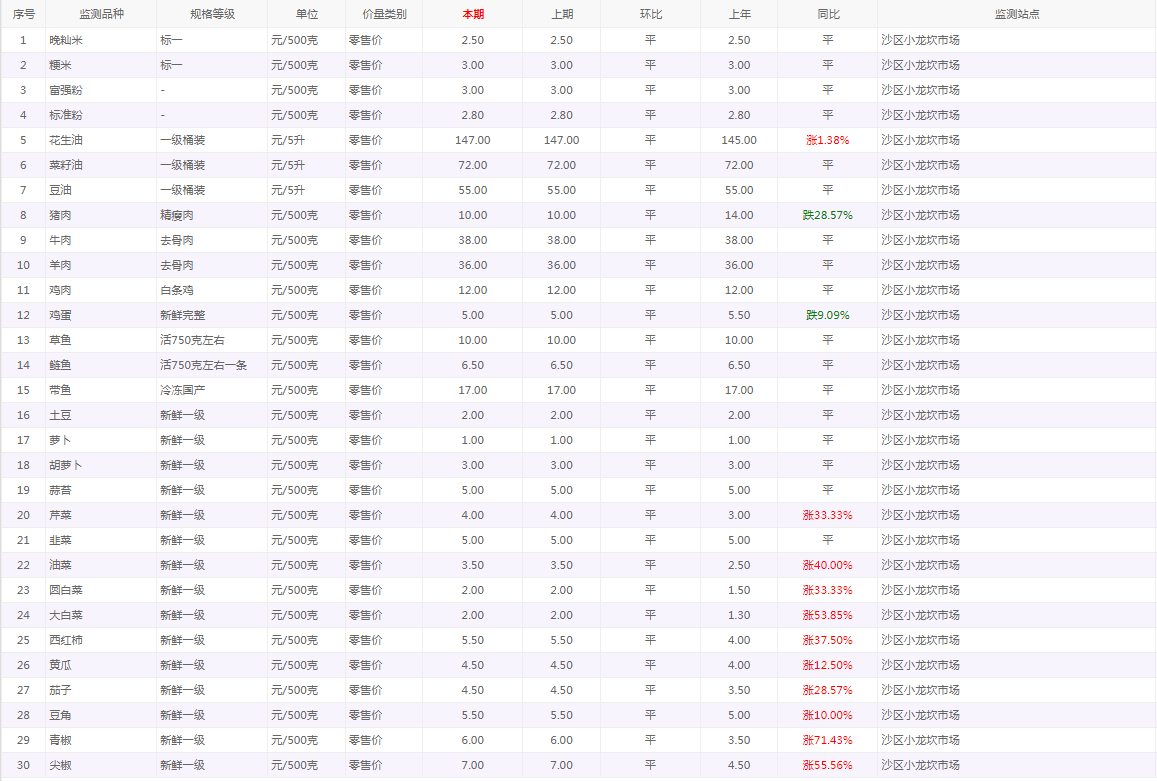This screenshot has width=1157, height=781.
Task: Click the green 跌28.57% value for 猪肉
Action: [x=828, y=215]
